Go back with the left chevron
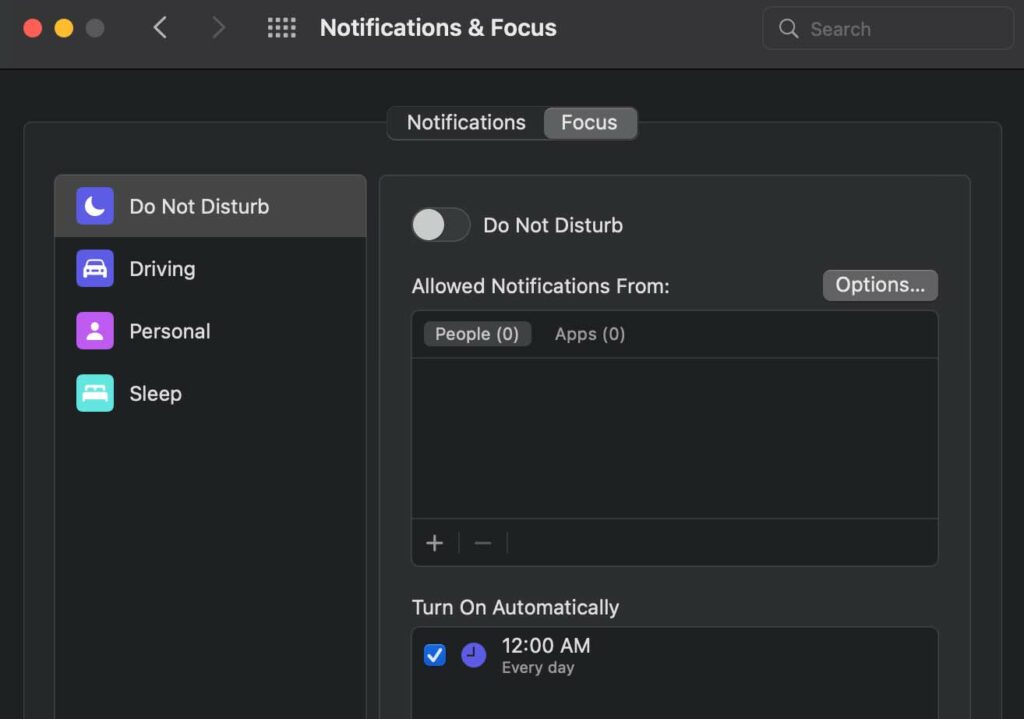Image resolution: width=1024 pixels, height=719 pixels. pos(160,28)
